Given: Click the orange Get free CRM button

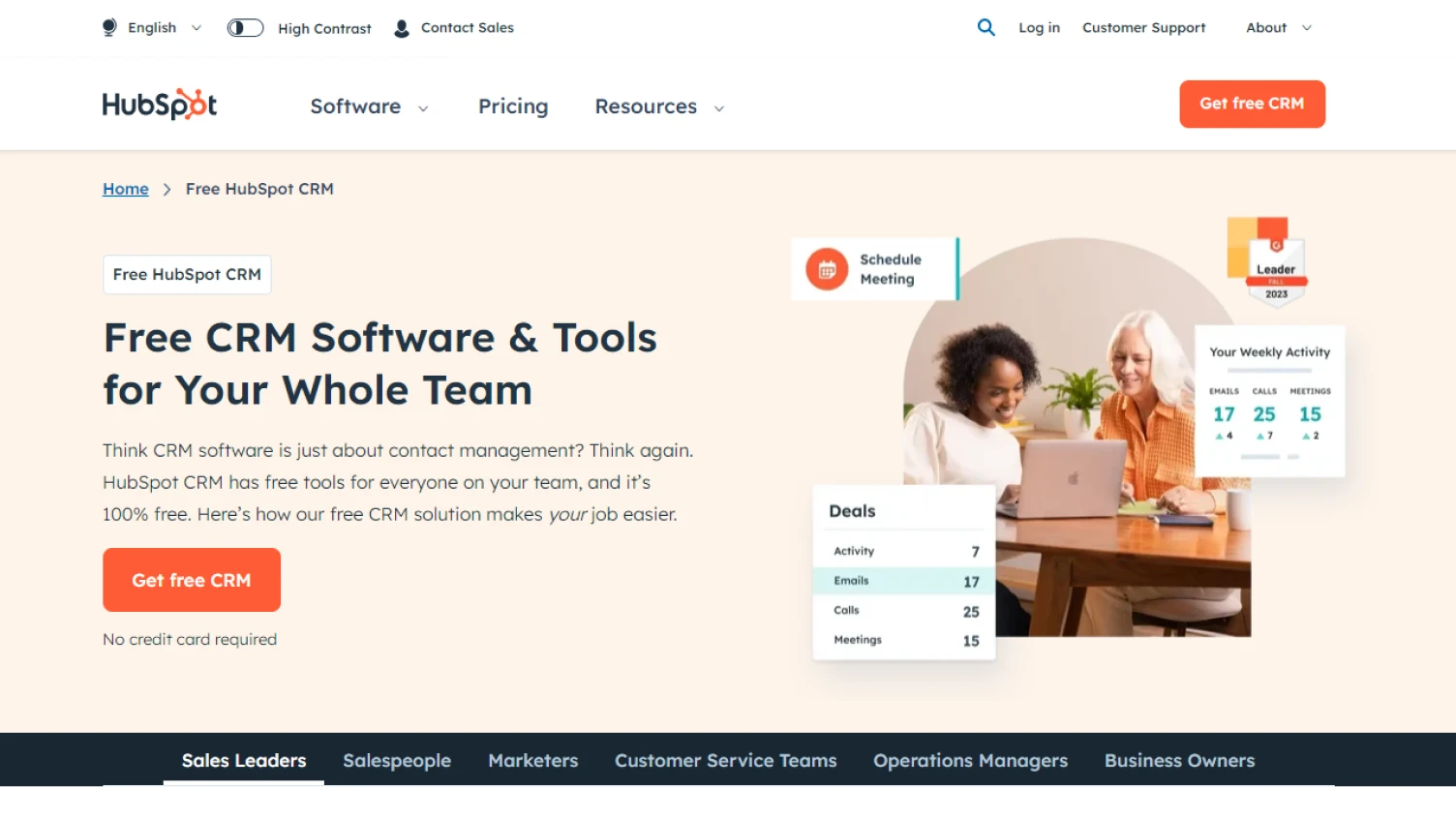Looking at the screenshot, I should click(191, 579).
